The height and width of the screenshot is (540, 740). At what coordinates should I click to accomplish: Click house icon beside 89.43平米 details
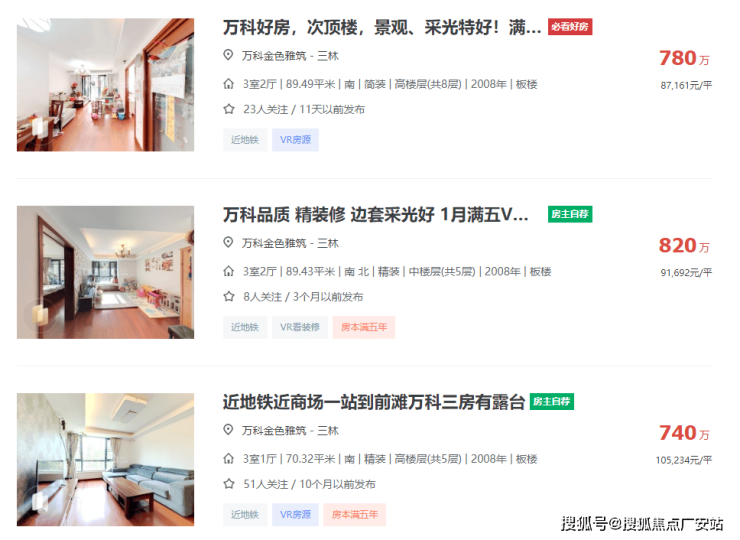228,271
